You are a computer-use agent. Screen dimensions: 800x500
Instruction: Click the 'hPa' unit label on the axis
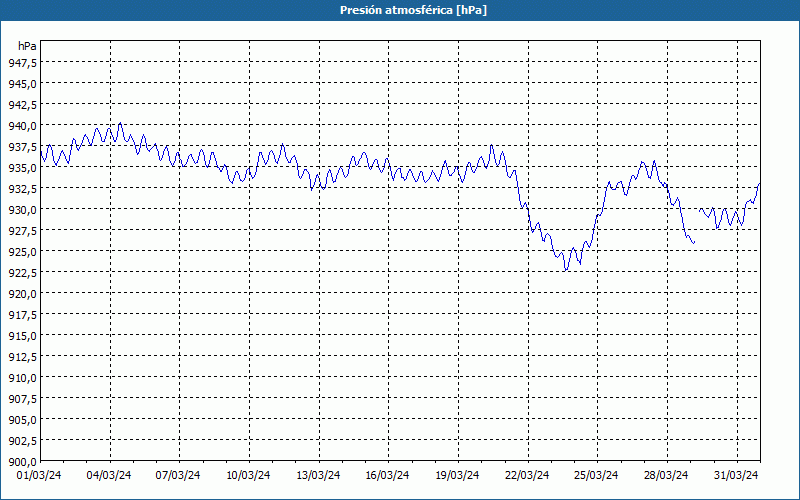[27, 46]
